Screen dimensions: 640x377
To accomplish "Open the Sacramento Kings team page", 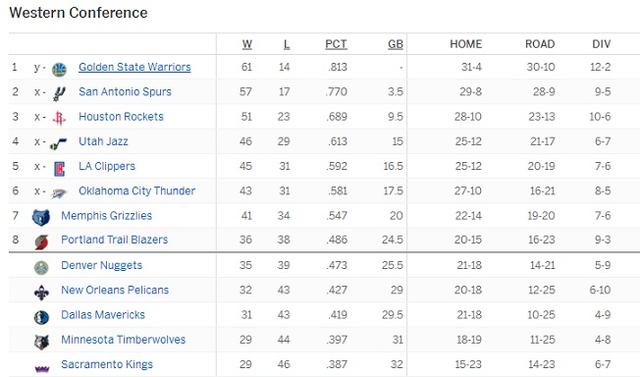I will [107, 364].
